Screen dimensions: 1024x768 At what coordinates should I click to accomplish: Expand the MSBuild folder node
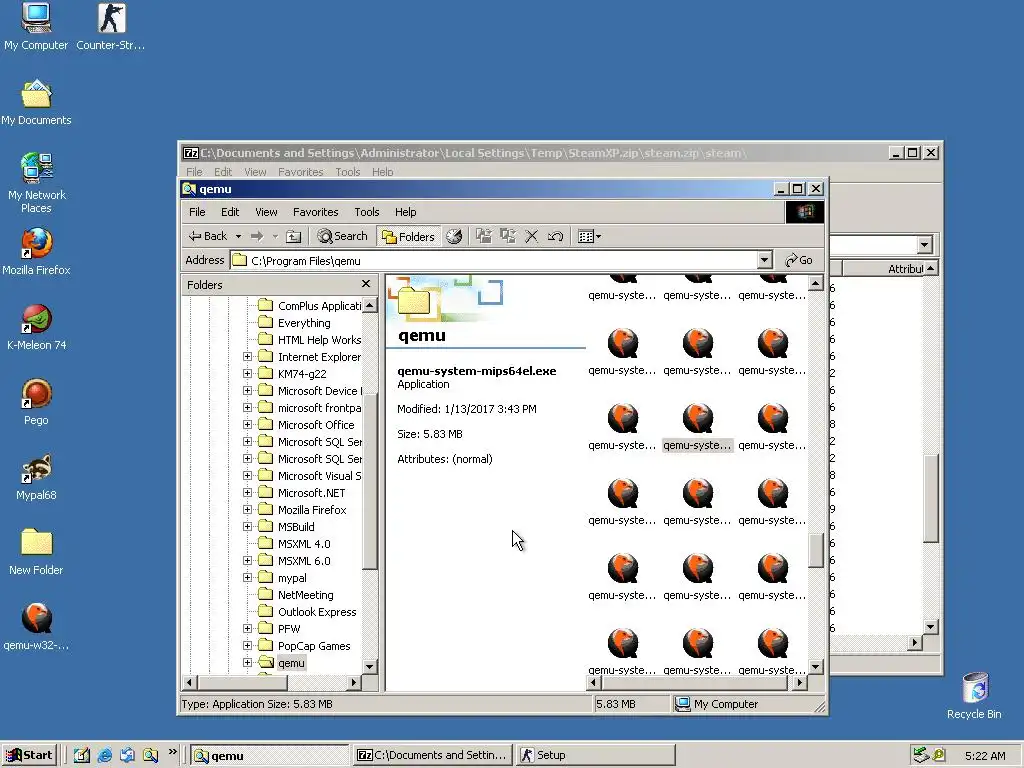tap(248, 526)
